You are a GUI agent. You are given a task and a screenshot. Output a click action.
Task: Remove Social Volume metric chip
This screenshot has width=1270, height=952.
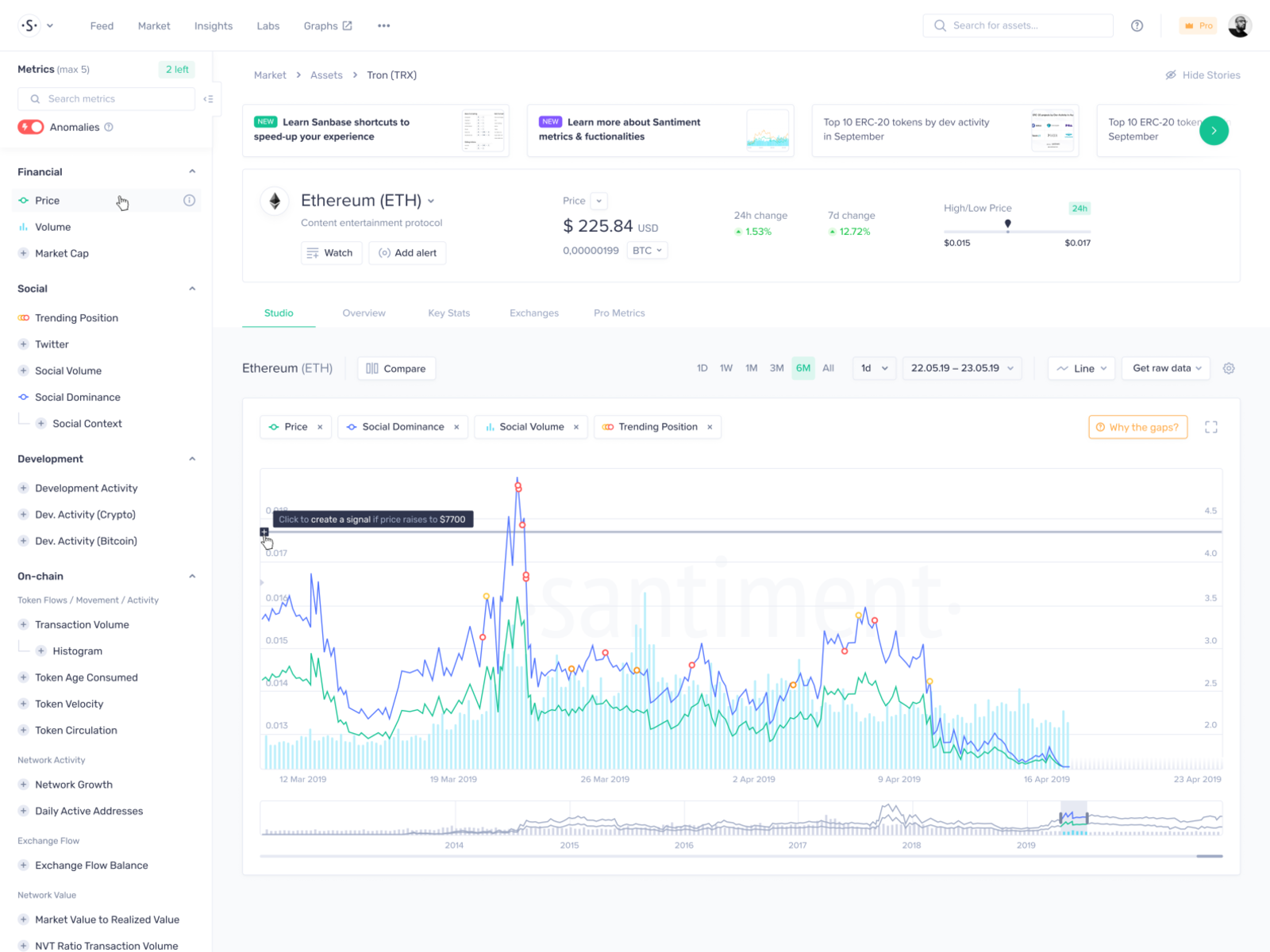tap(576, 427)
